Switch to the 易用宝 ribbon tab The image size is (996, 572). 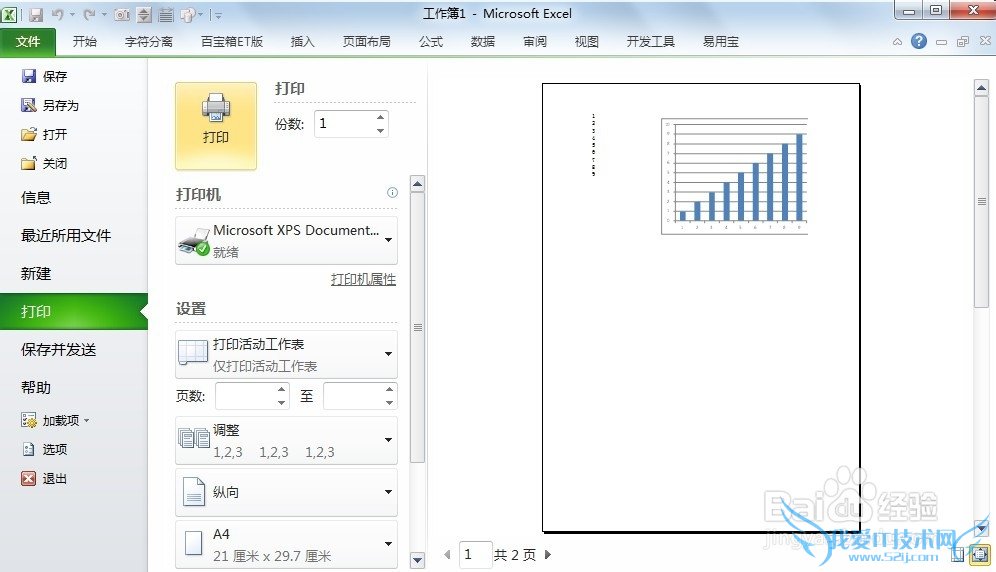[x=721, y=42]
